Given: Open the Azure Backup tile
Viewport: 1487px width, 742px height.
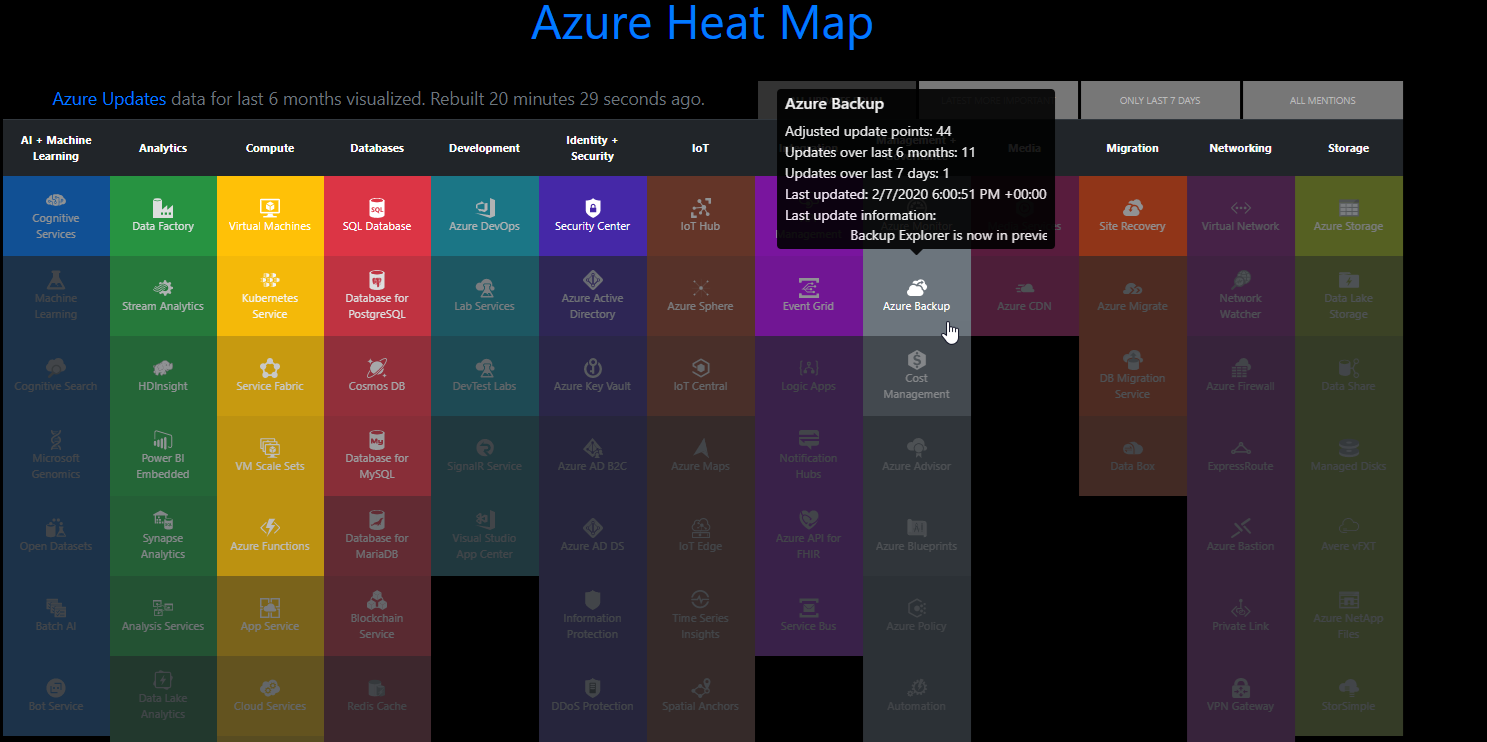Looking at the screenshot, I should point(916,296).
